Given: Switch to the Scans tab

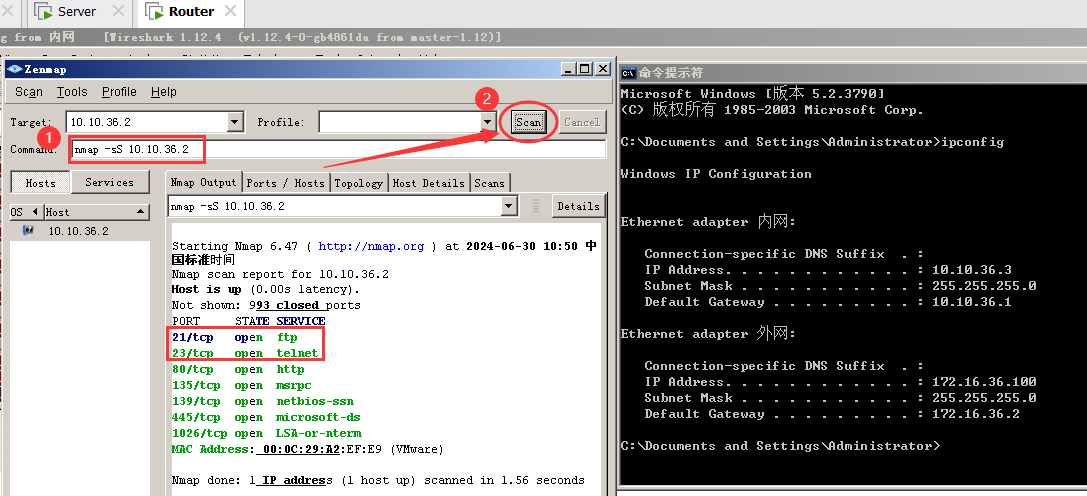Looking at the screenshot, I should tap(489, 183).
